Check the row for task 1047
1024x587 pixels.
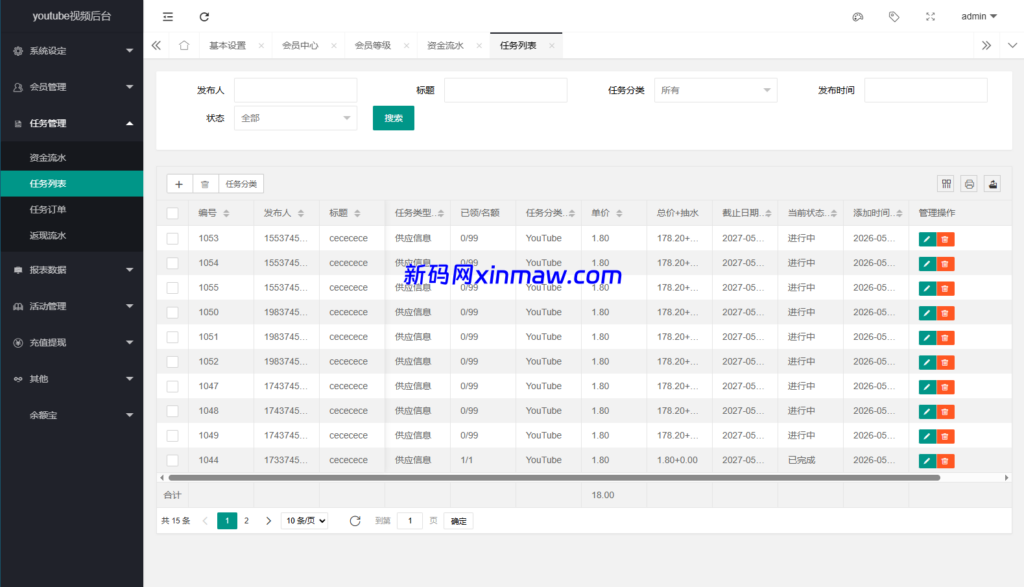tap(172, 387)
